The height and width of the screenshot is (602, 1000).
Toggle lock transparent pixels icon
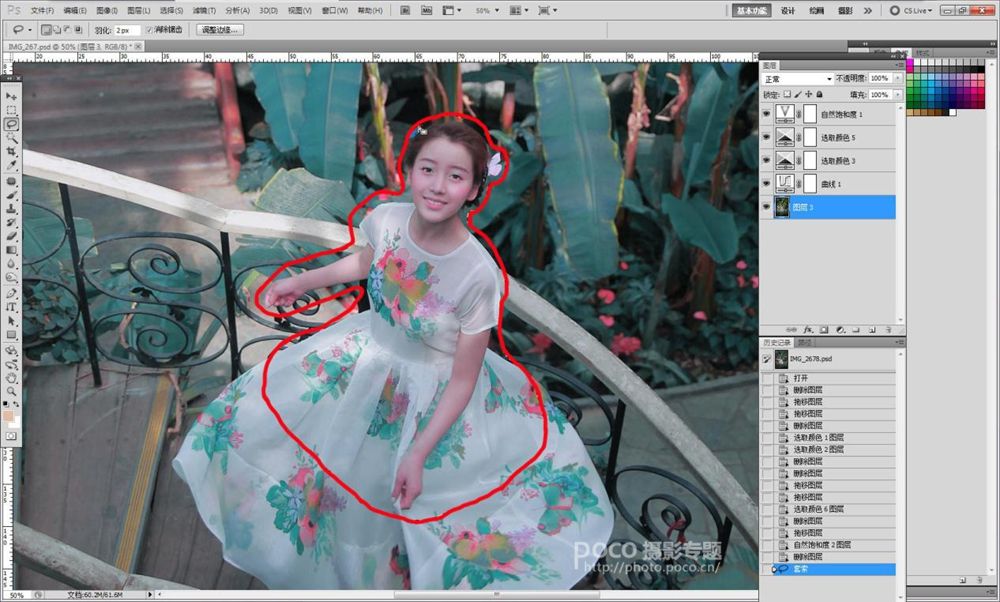point(787,94)
